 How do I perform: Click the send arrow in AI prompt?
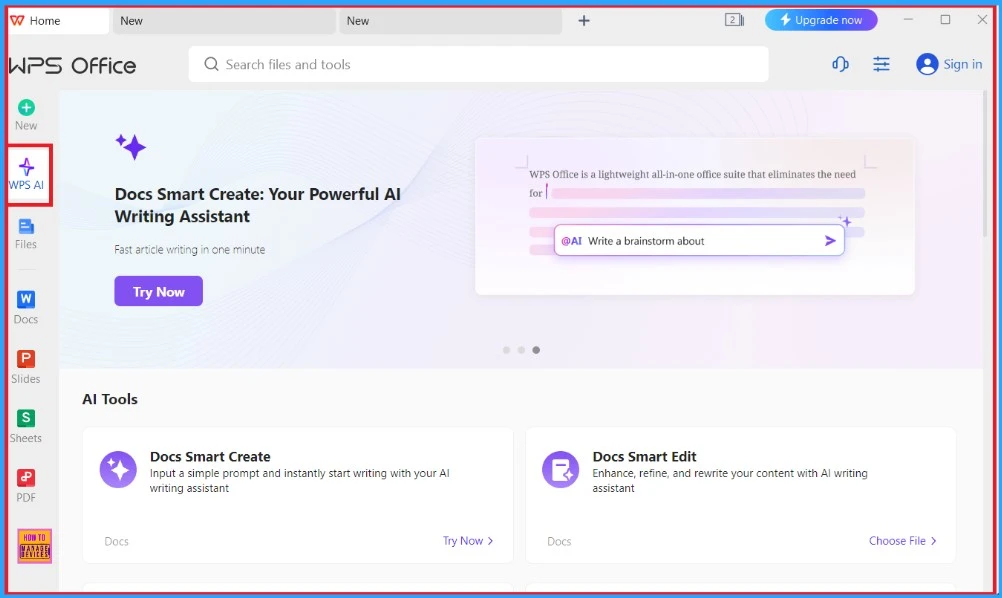coord(829,241)
